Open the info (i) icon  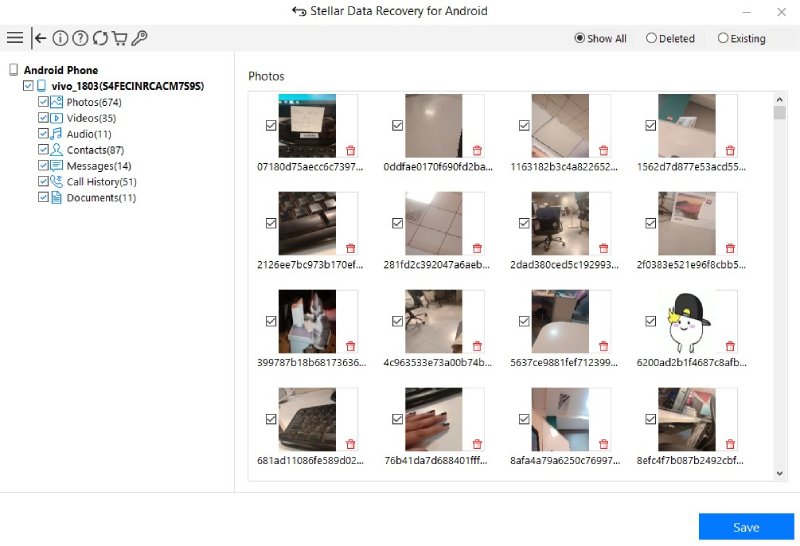(x=60, y=38)
